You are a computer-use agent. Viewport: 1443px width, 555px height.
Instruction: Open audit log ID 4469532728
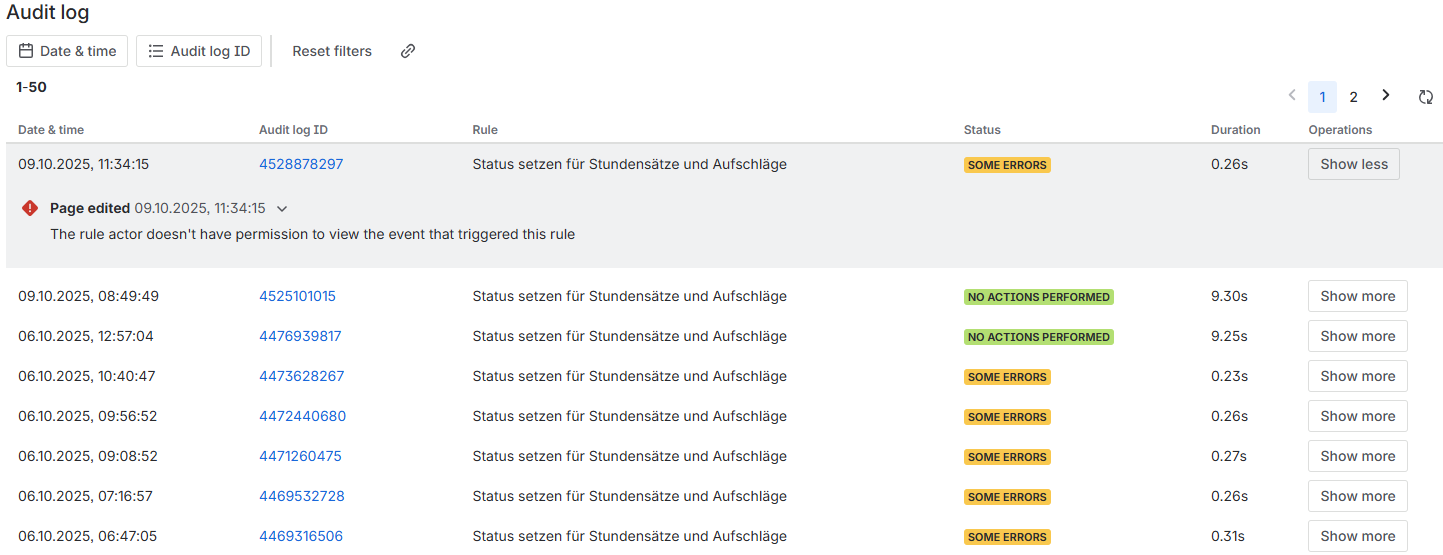(302, 496)
